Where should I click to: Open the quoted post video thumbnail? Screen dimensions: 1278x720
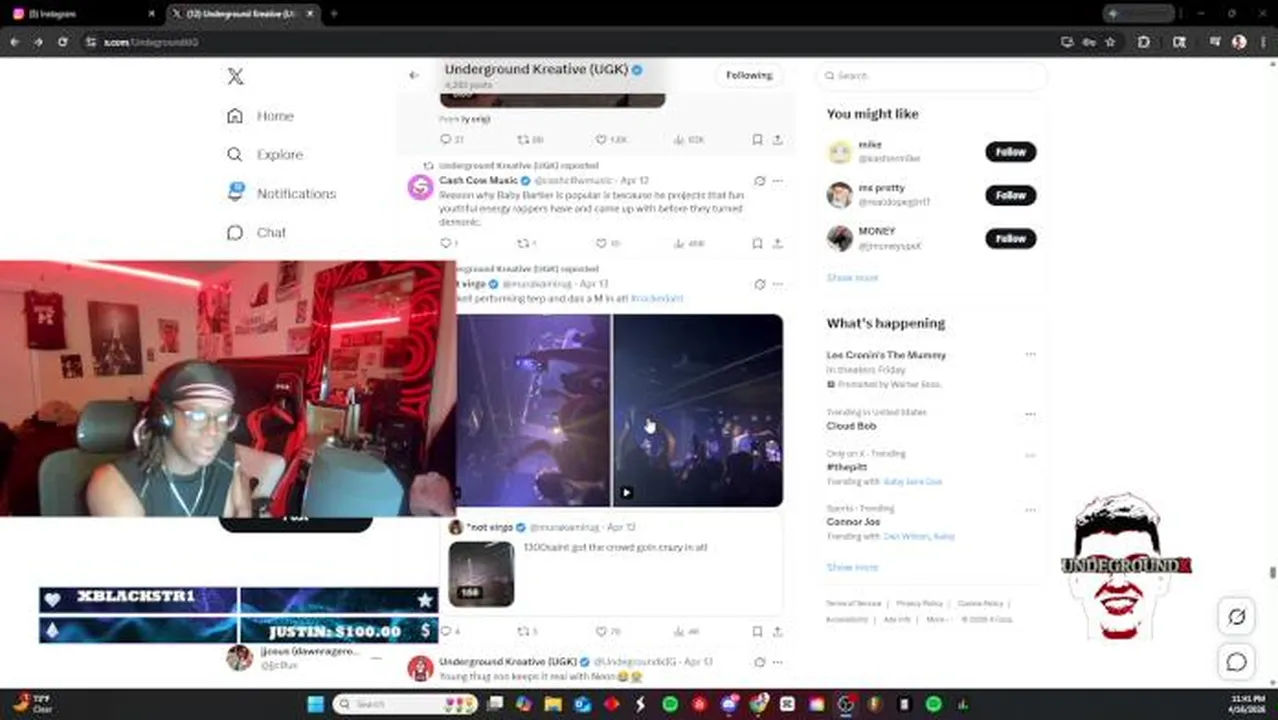coord(481,574)
